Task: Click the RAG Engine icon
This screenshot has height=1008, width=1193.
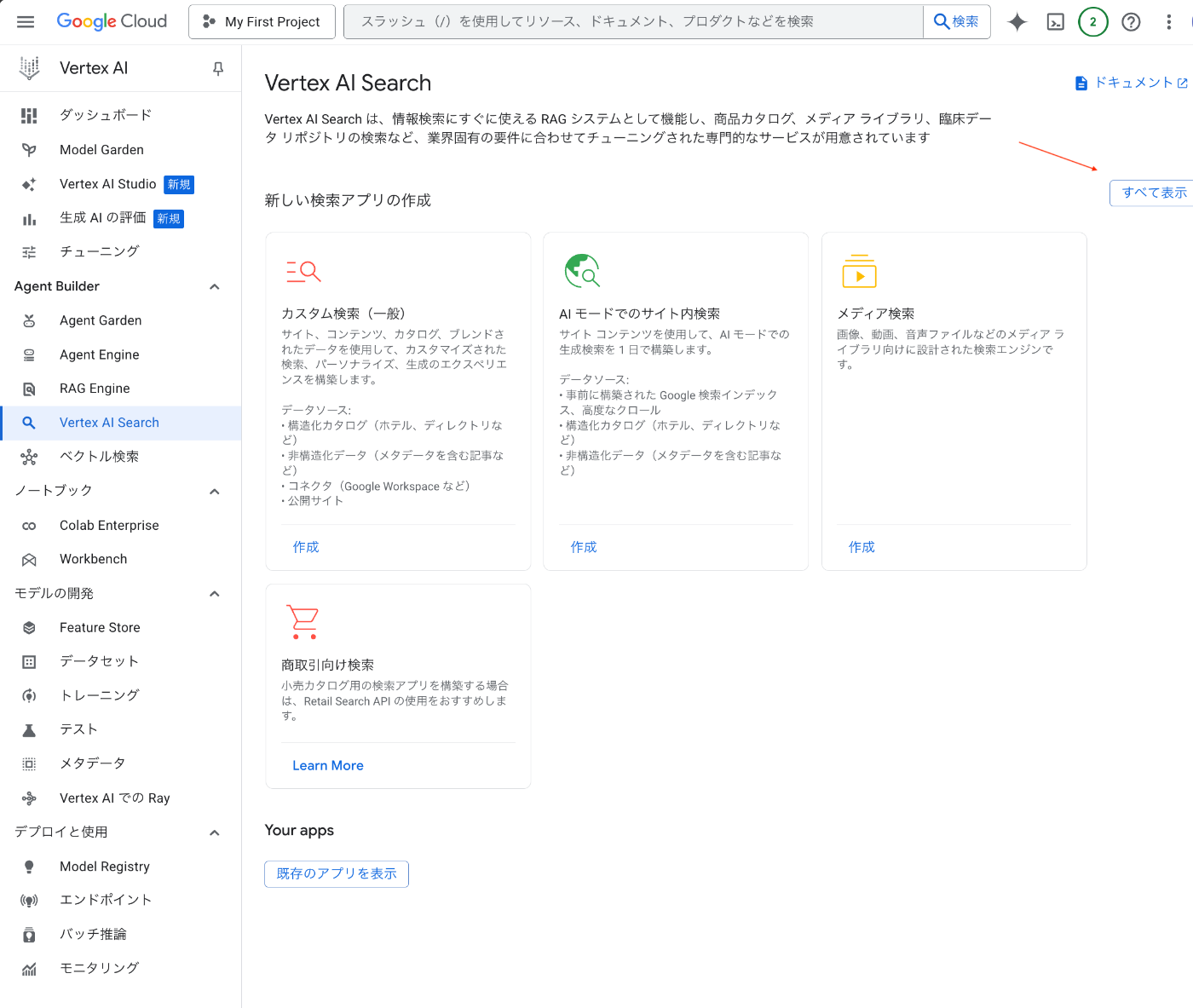Action: [x=29, y=389]
